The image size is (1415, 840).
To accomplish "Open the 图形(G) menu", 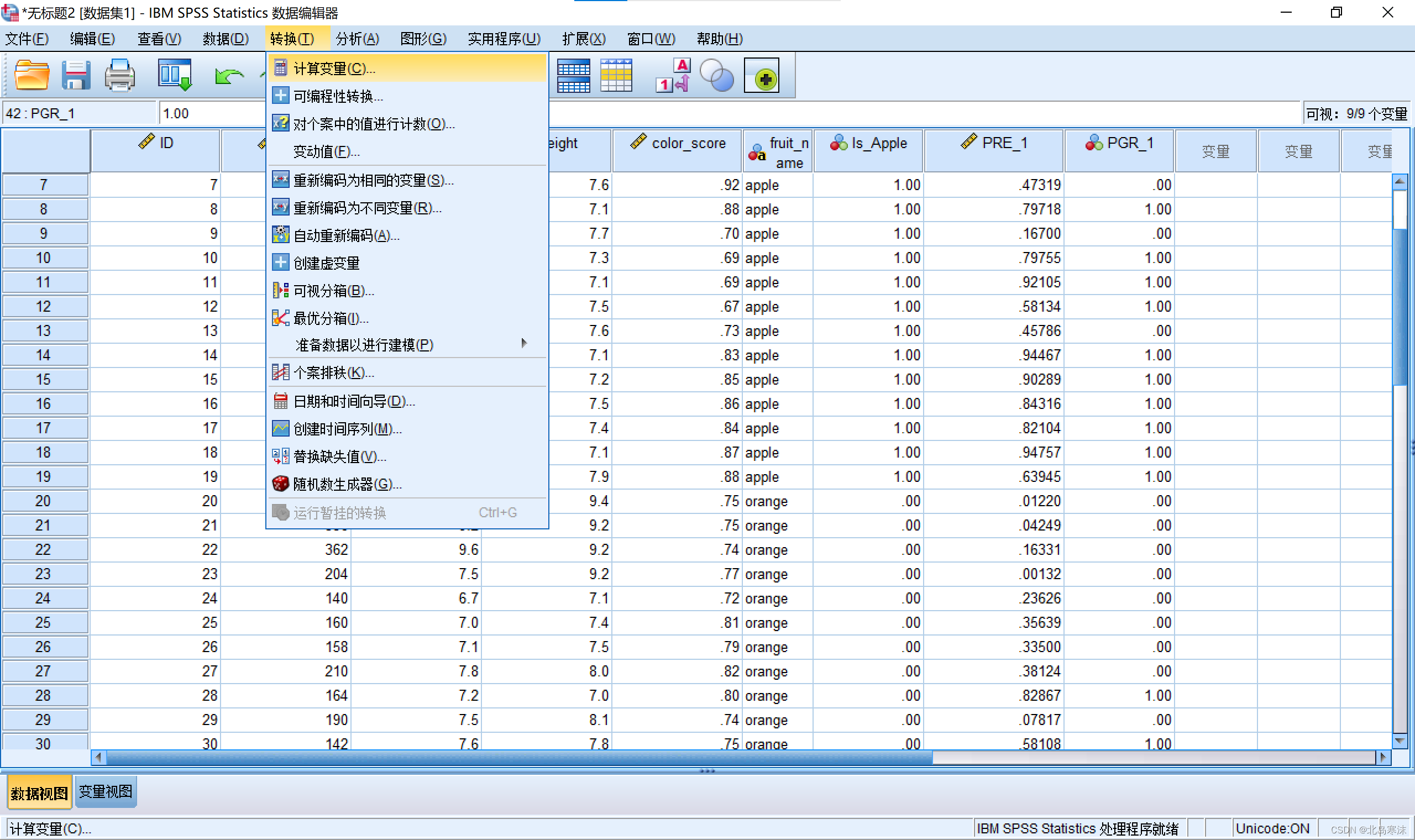I will point(423,39).
